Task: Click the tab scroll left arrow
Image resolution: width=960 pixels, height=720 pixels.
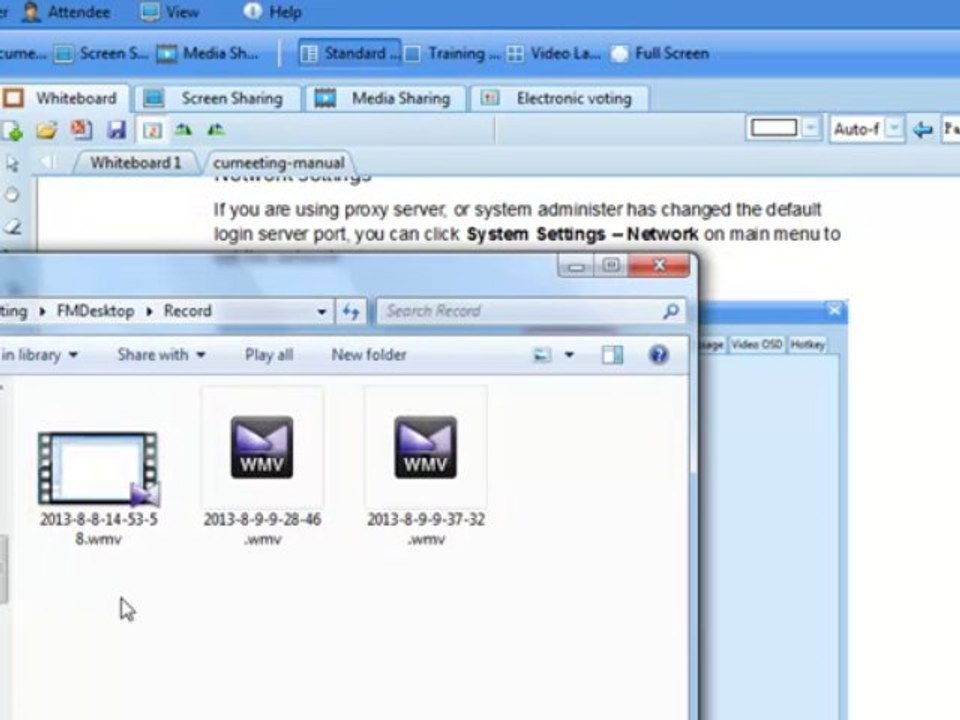Action: point(48,162)
